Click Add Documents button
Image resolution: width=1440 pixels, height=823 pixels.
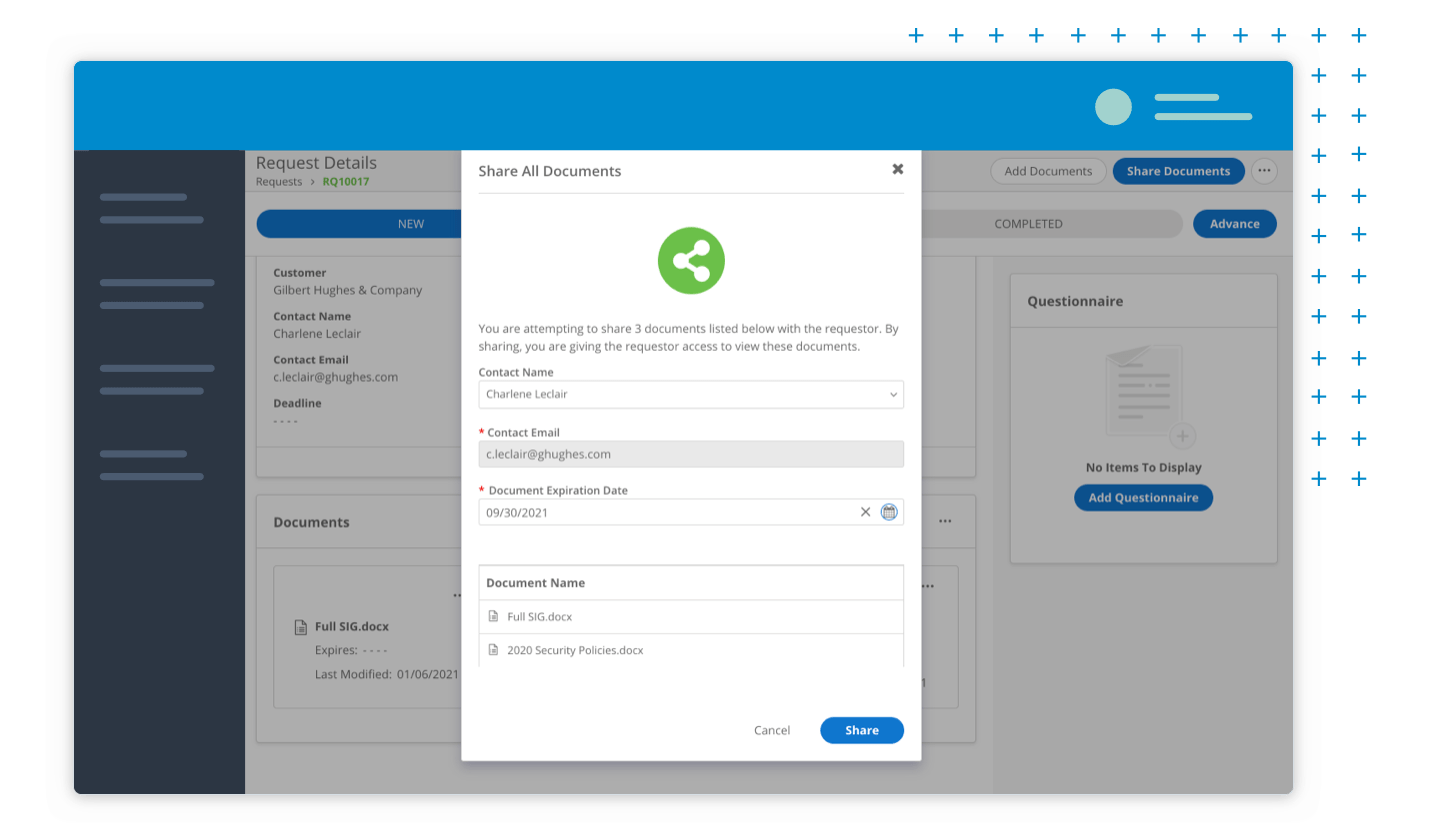(1048, 171)
